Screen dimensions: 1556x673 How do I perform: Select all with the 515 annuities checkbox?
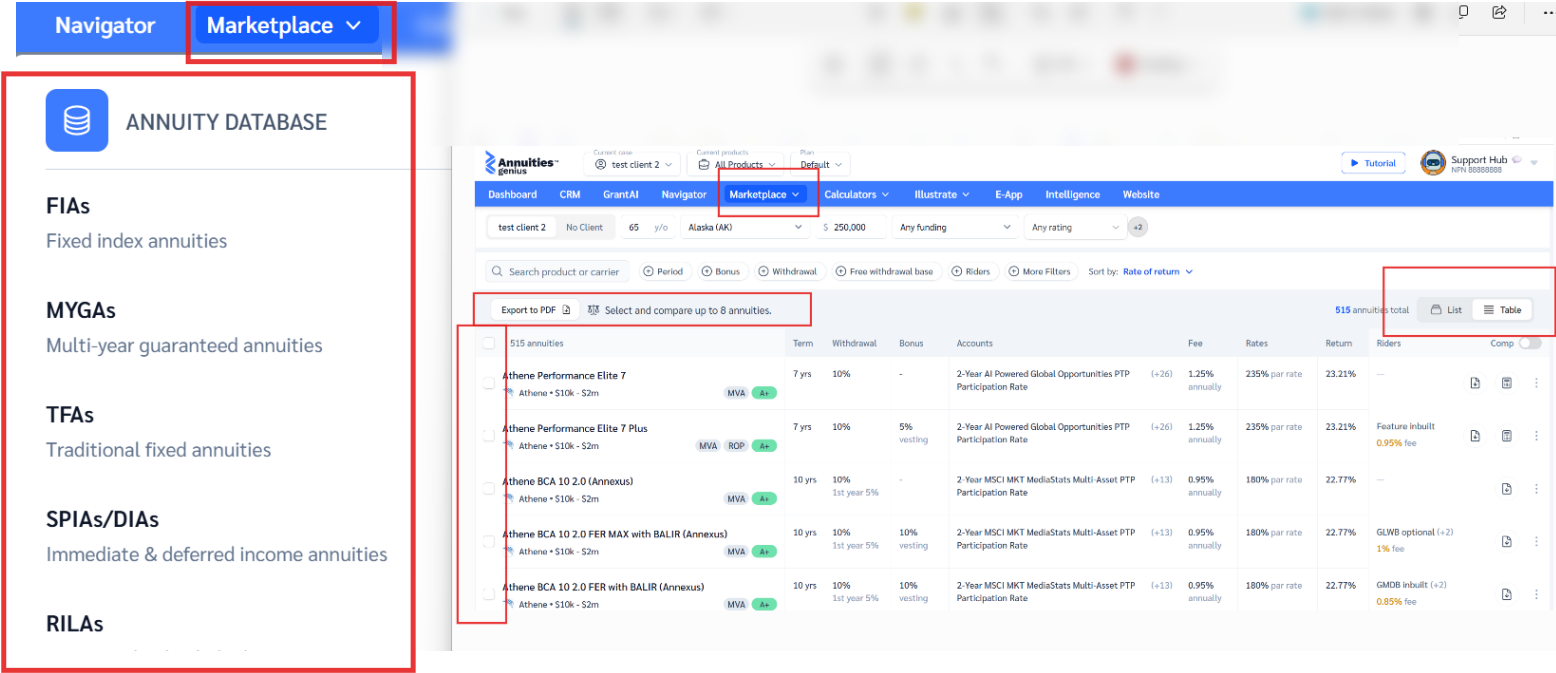coord(489,343)
